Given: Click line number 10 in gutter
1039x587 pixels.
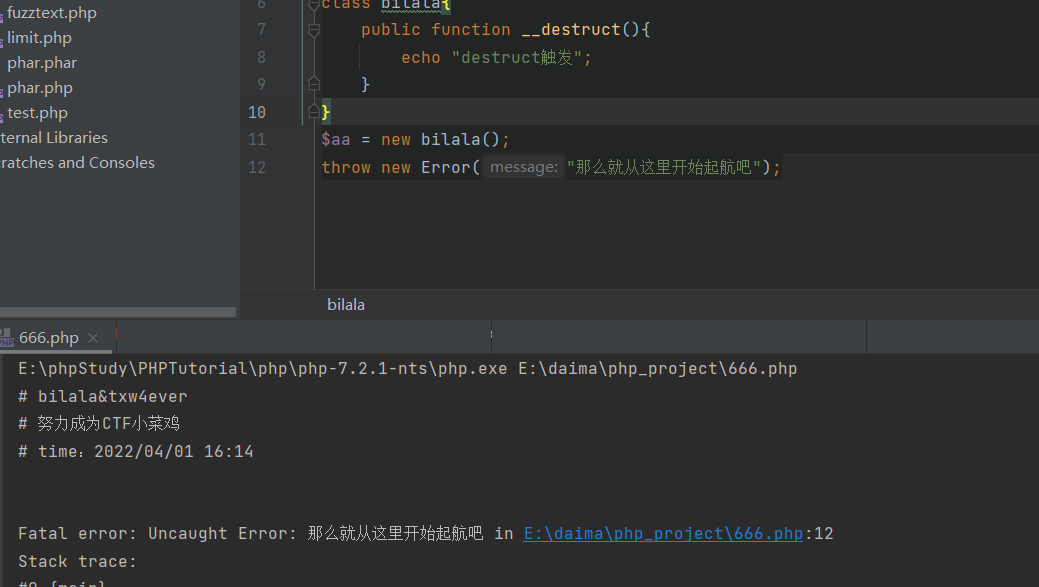Looking at the screenshot, I should point(257,113).
